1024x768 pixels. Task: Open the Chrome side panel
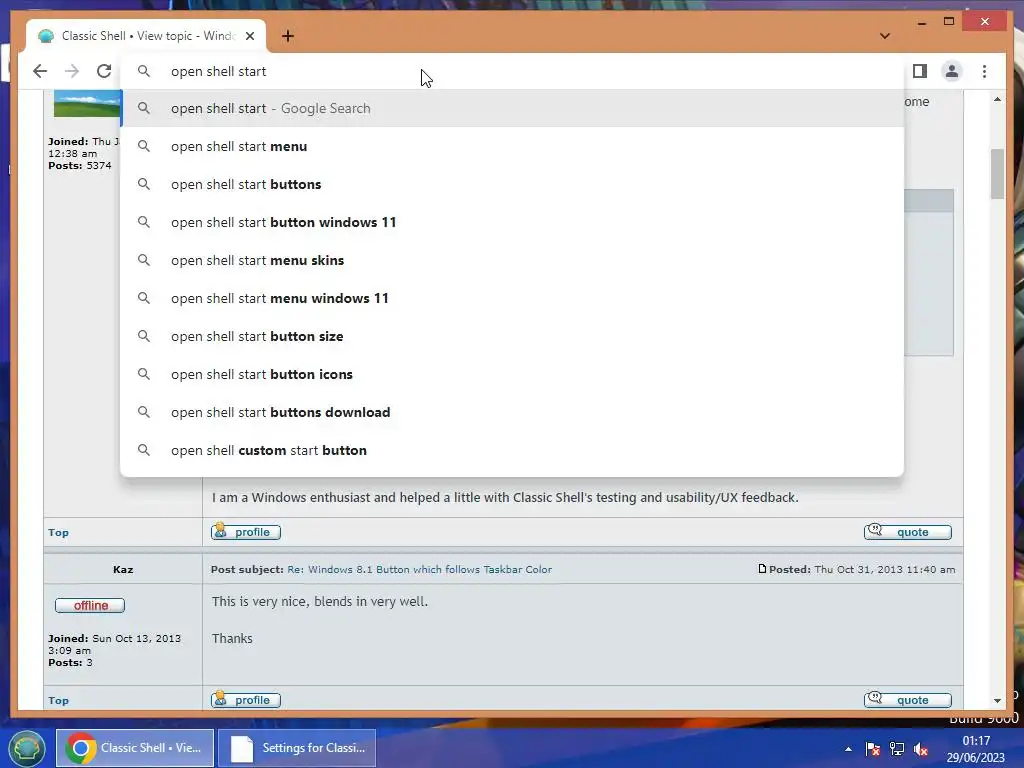click(920, 71)
